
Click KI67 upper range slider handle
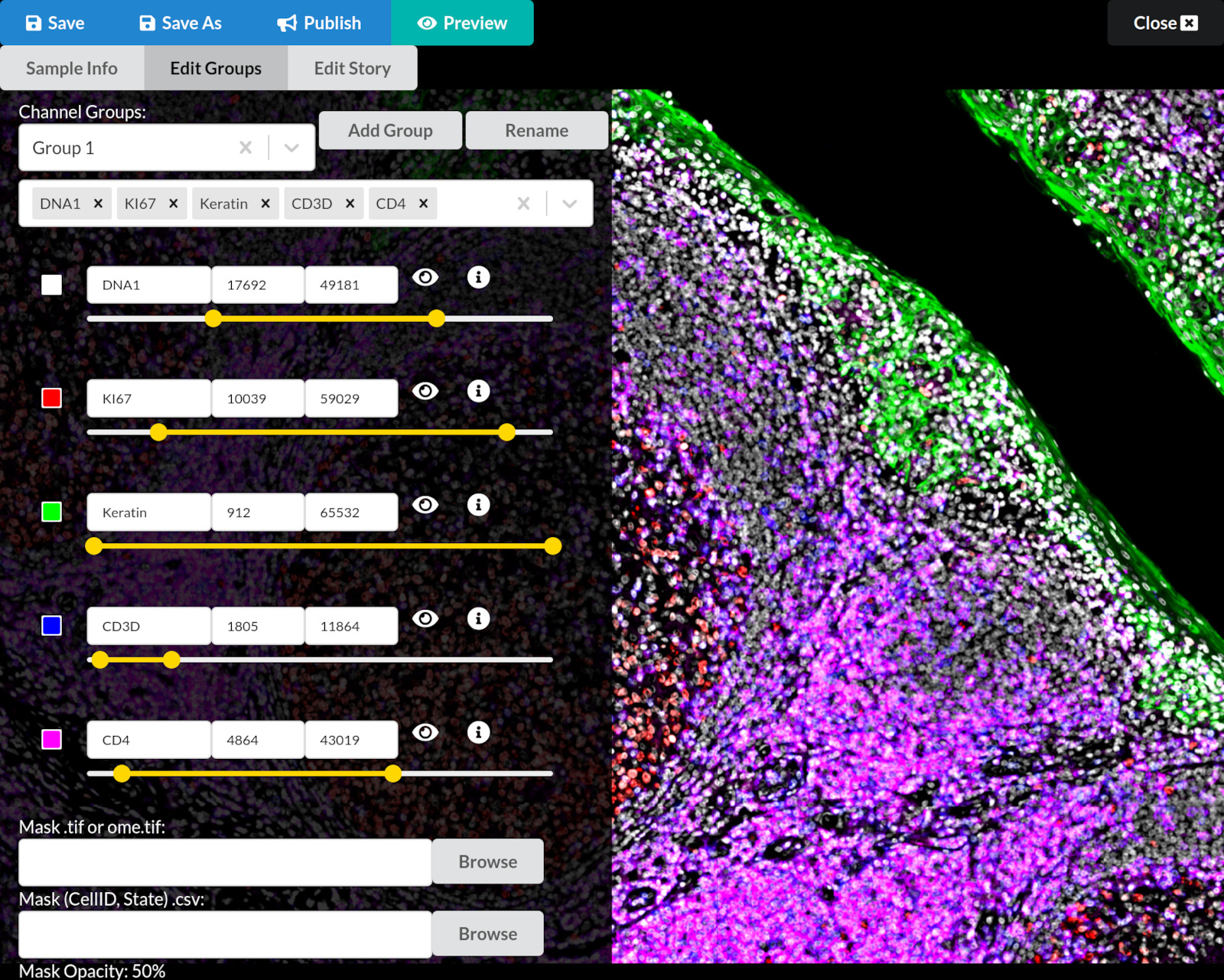[506, 432]
